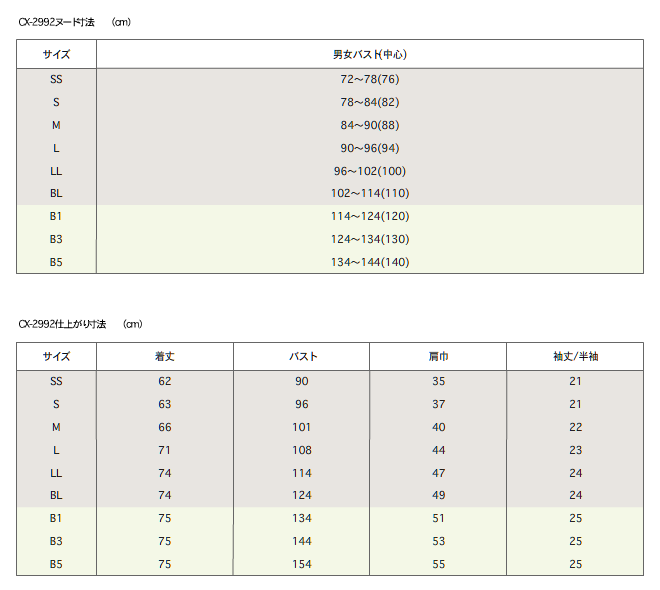This screenshot has height=590, width=660.
Task: Select the 着丈 value 71 cell
Action: [x=165, y=450]
